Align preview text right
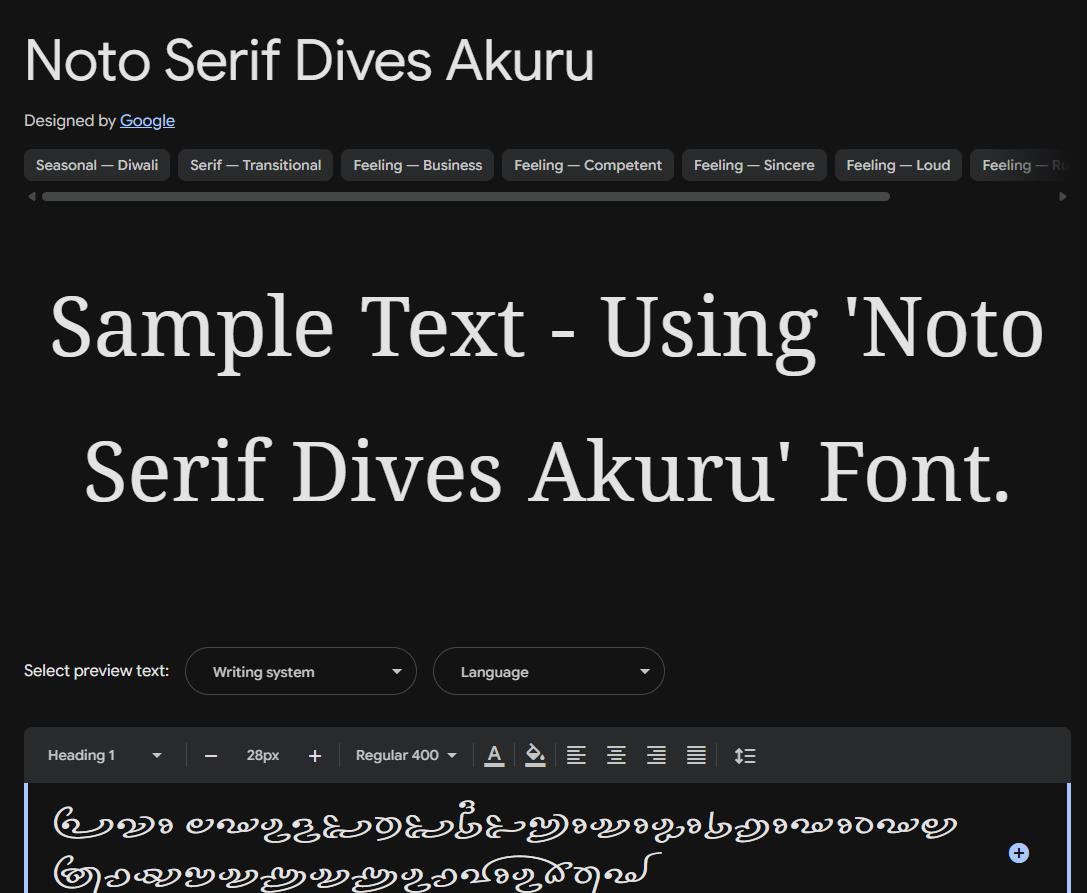Viewport: 1087px width, 893px height. pos(656,755)
